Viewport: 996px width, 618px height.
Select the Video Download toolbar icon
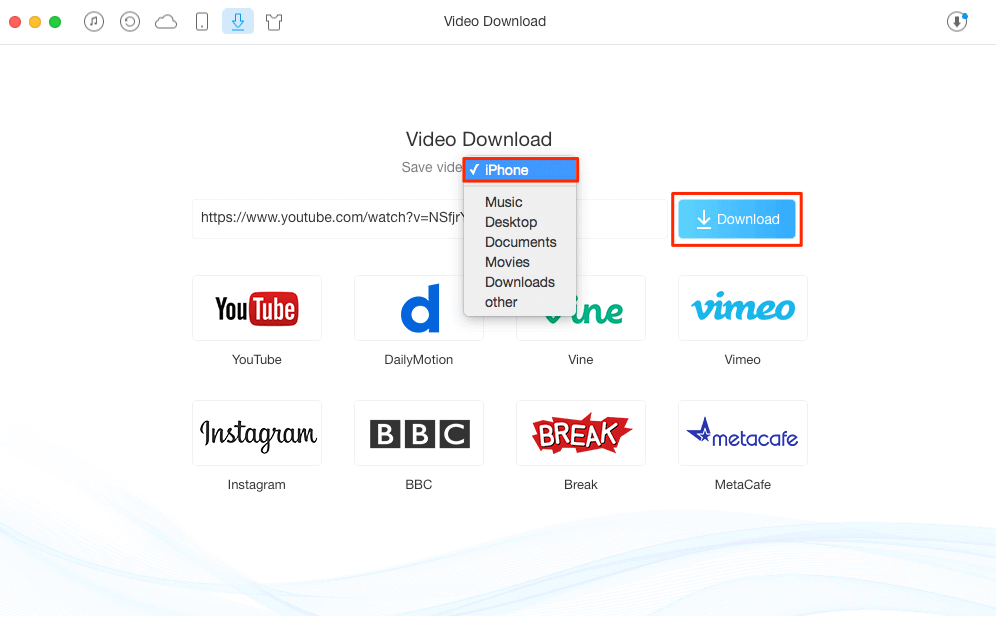(238, 22)
